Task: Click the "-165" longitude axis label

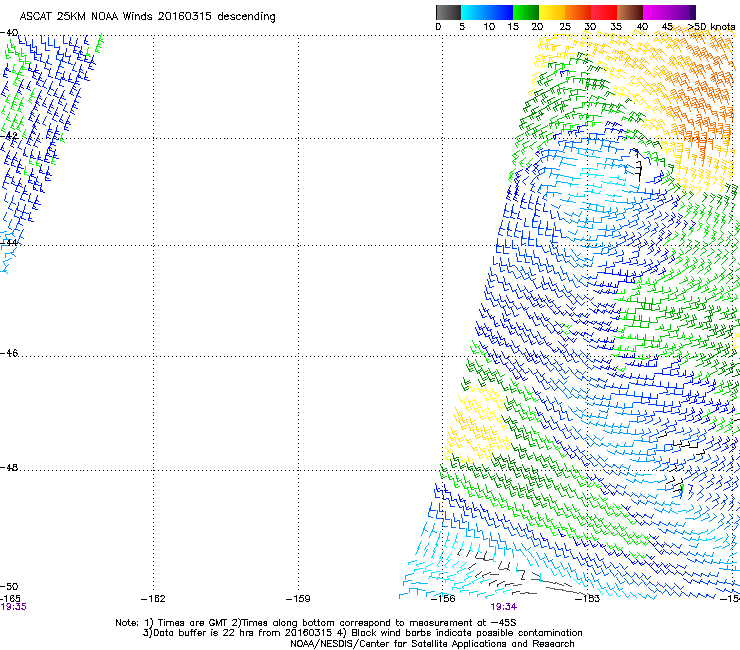Action: pos(10,599)
